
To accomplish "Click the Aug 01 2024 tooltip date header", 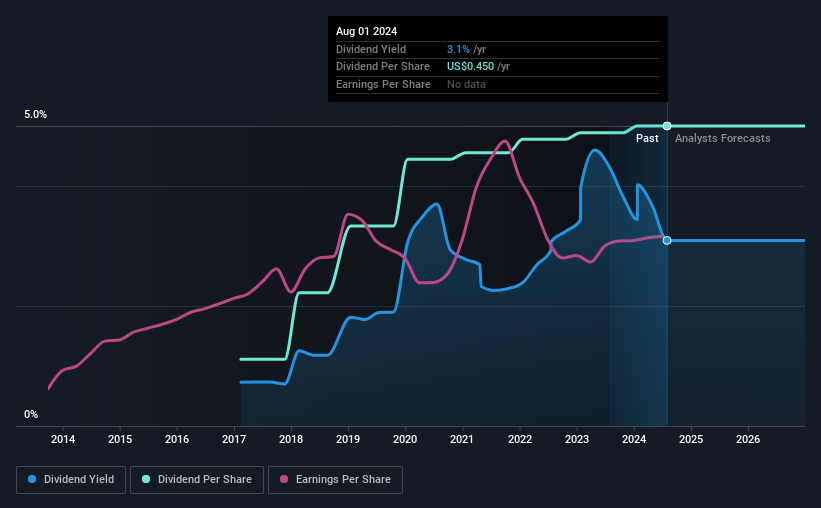I will tap(367, 31).
